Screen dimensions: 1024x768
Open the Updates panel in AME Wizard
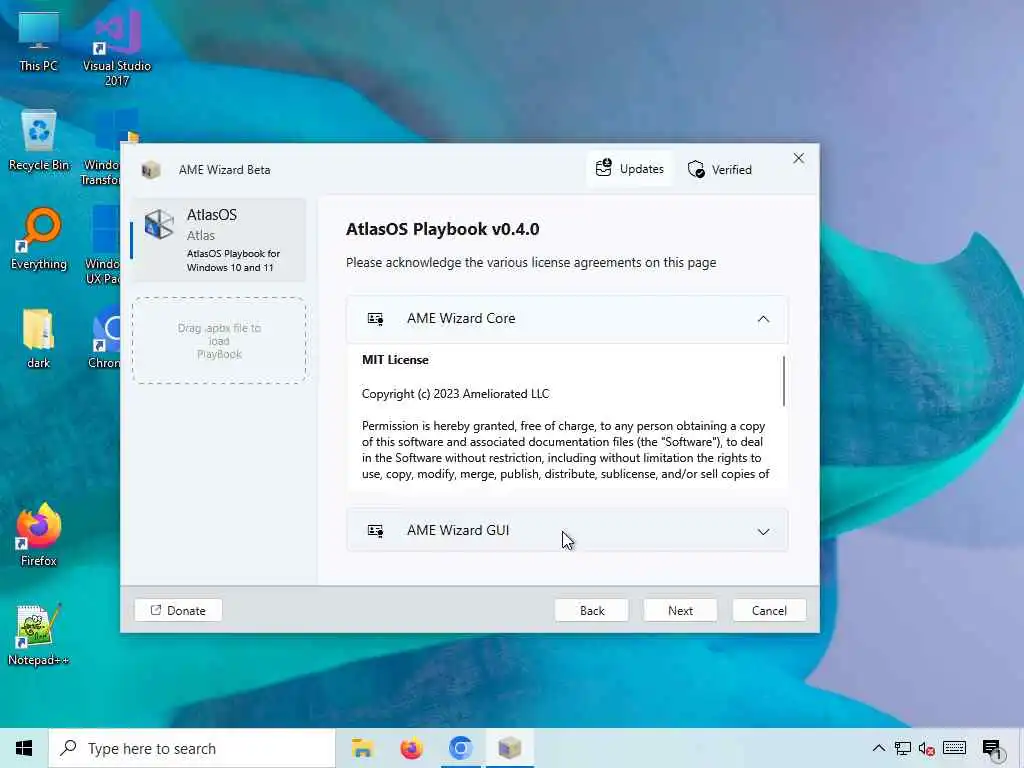tap(630, 169)
